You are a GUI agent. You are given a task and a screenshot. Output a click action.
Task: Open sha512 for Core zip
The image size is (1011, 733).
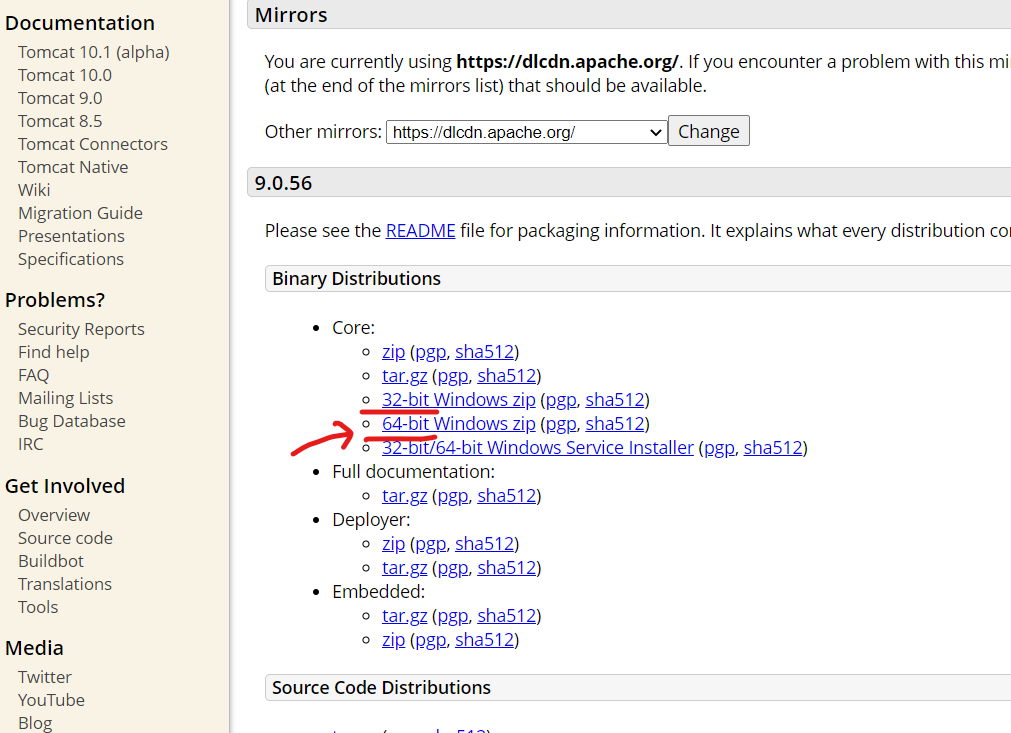pyautogui.click(x=484, y=352)
